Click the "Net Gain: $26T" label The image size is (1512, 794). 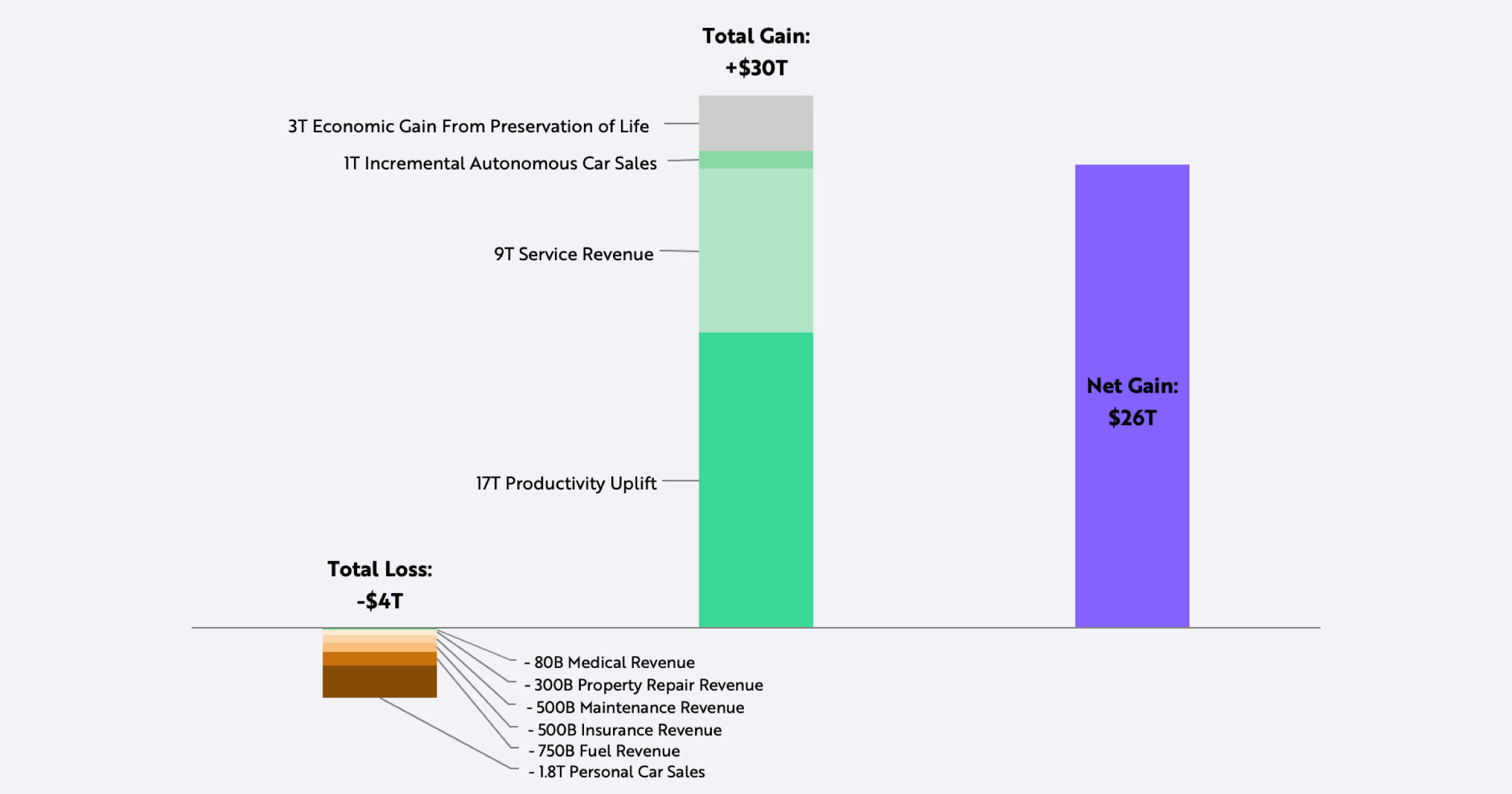coord(1132,401)
